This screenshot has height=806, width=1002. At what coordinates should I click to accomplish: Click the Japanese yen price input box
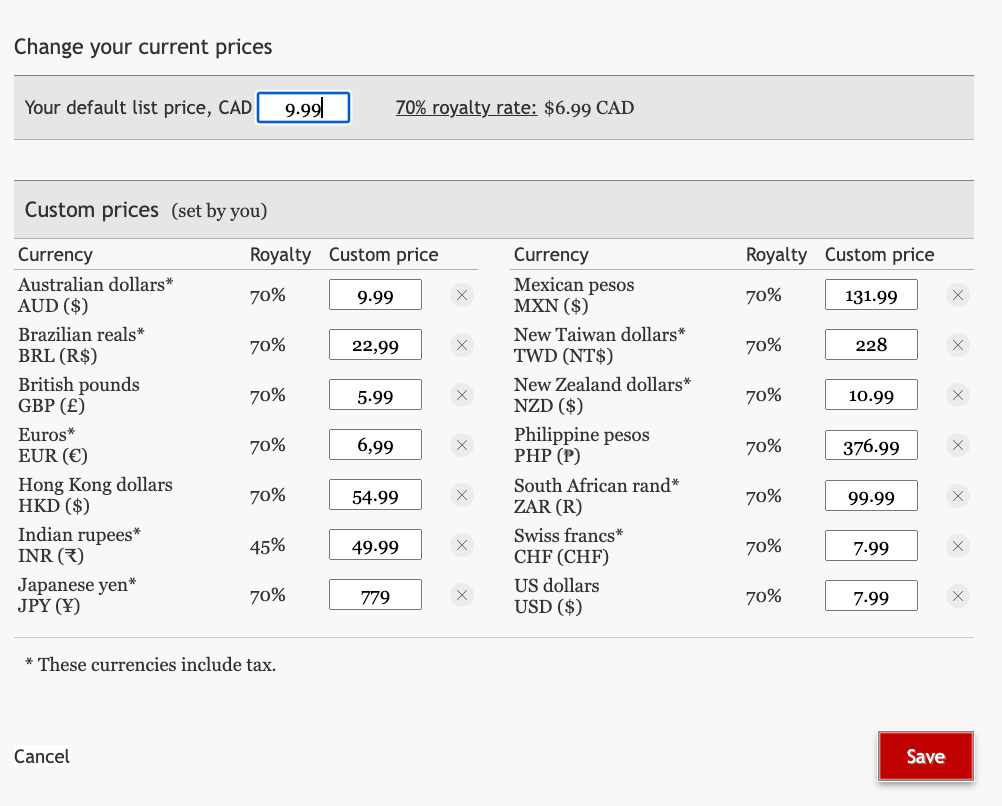pyautogui.click(x=375, y=596)
